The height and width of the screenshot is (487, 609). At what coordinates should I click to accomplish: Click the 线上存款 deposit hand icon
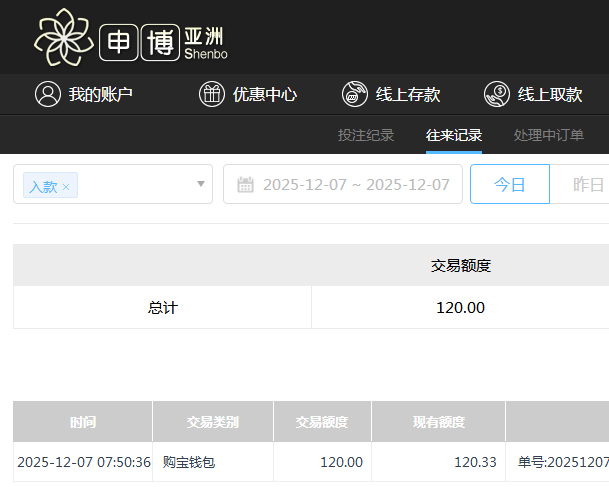[x=355, y=94]
